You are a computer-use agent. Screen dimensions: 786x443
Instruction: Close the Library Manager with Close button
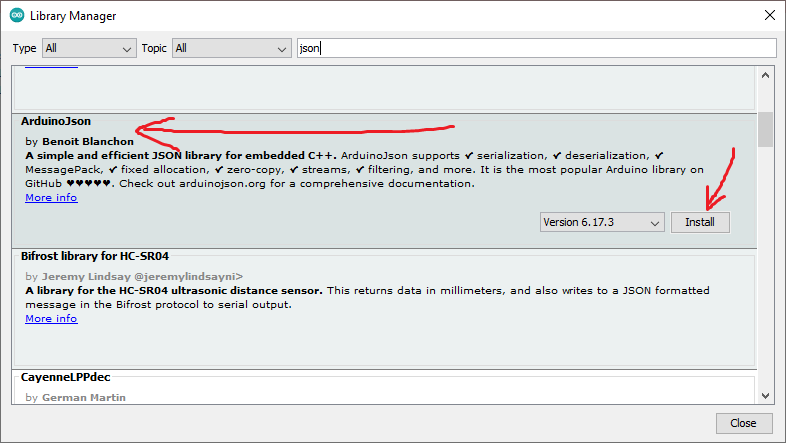tap(743, 423)
